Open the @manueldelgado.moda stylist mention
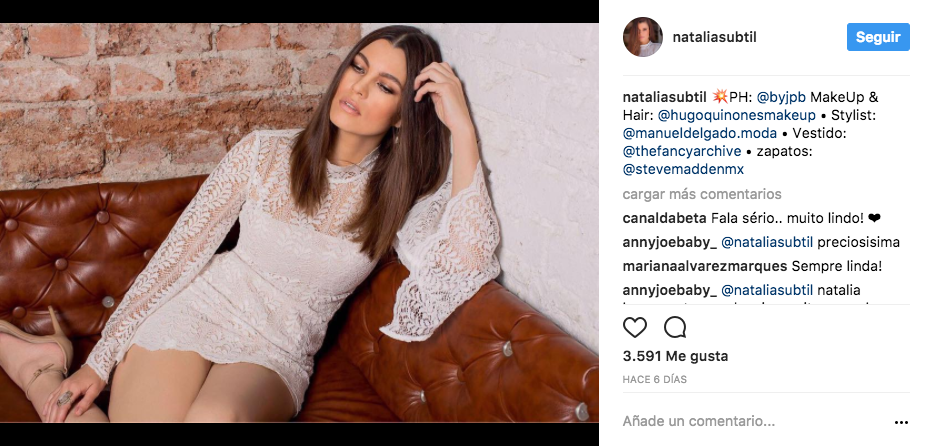 [698, 134]
